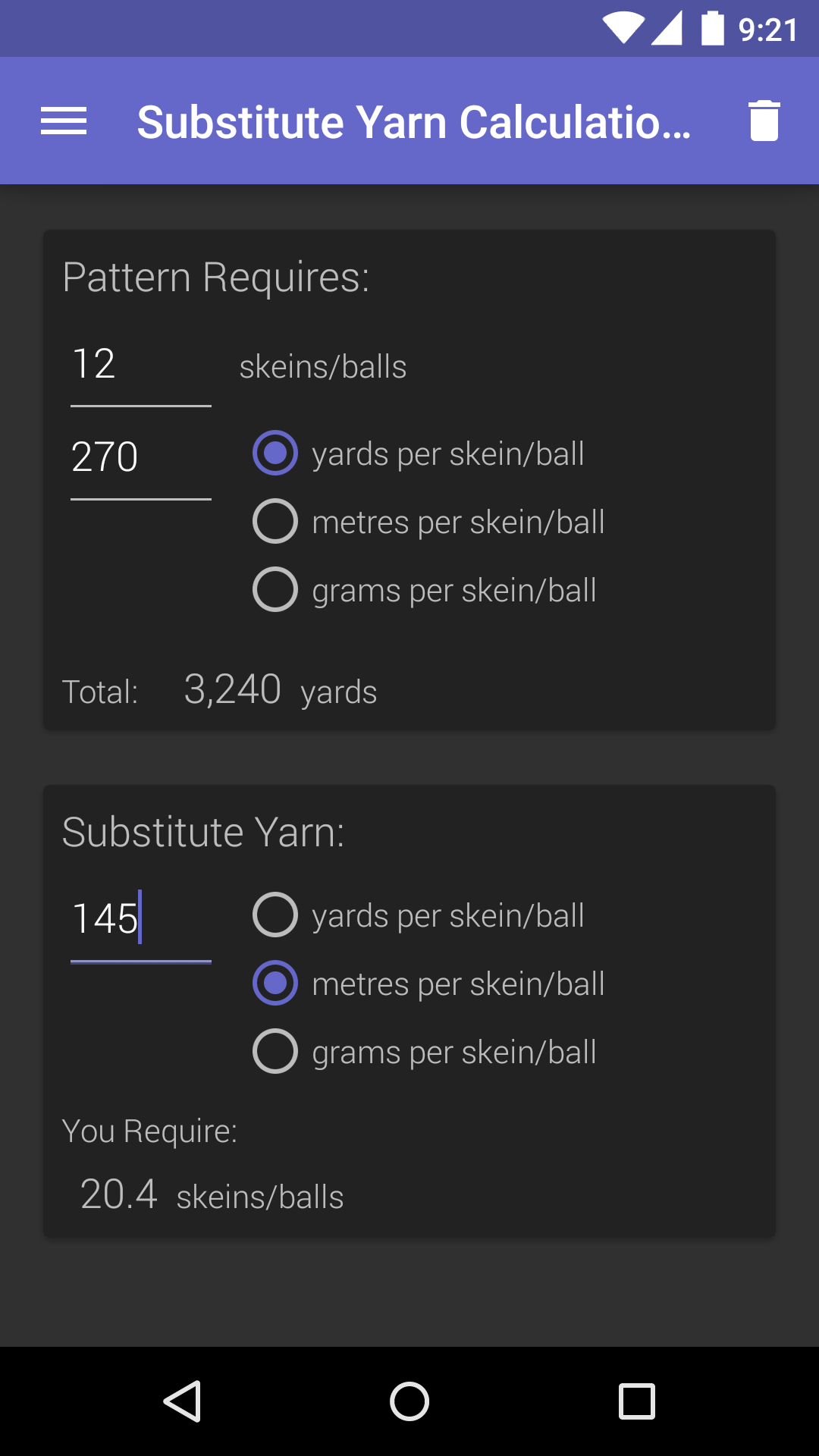
Task: Select substitute yards per skein/ball
Action: [419, 915]
